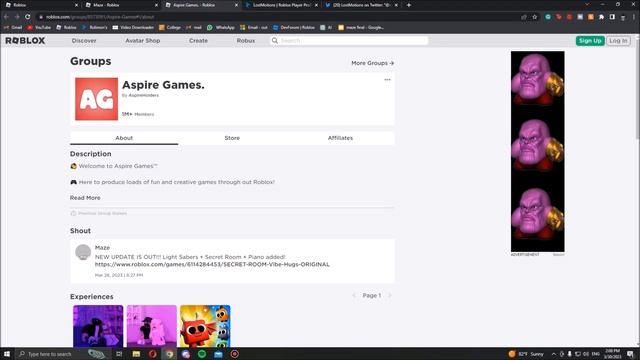
Task: Select the Store tab
Action: [x=232, y=138]
